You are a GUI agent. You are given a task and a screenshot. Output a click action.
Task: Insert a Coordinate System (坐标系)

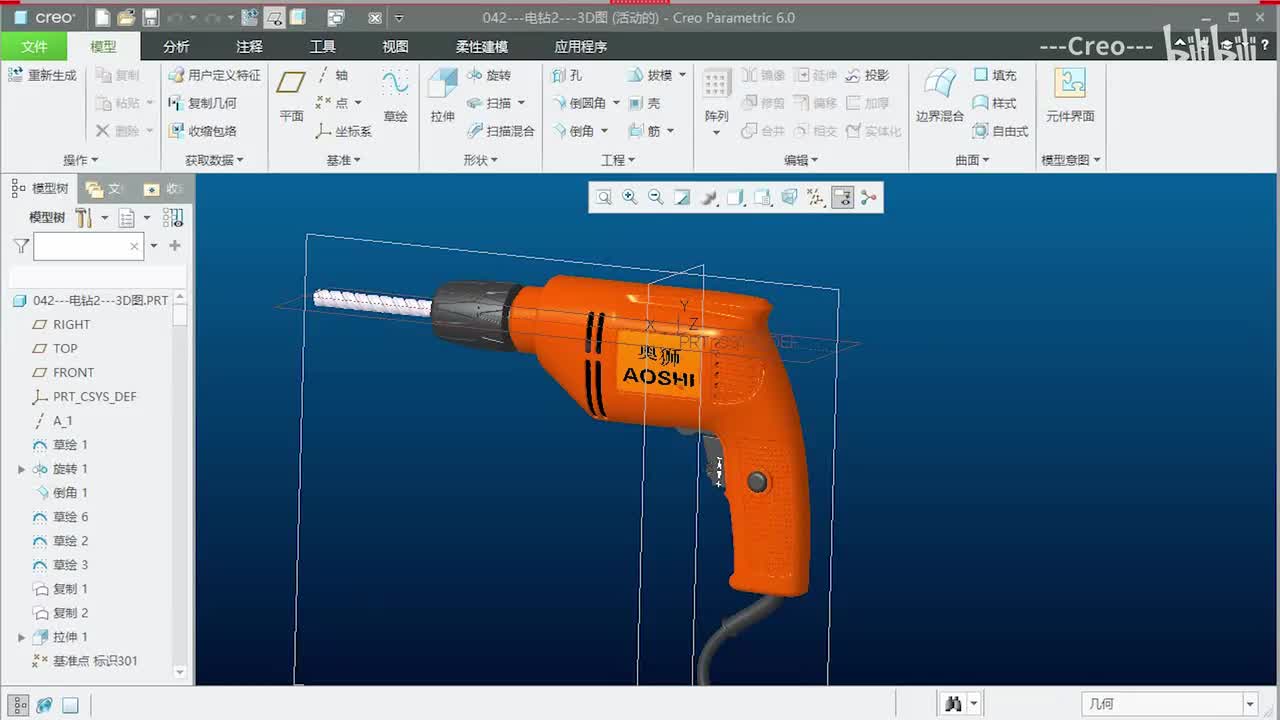[x=343, y=131]
